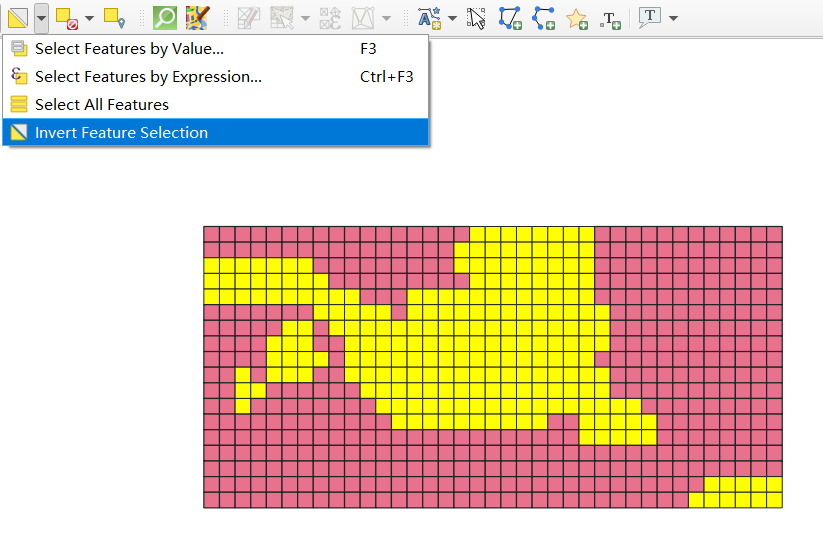The width and height of the screenshot is (823, 552).
Task: Choose Invert Feature Selection menu item
Action: [215, 132]
